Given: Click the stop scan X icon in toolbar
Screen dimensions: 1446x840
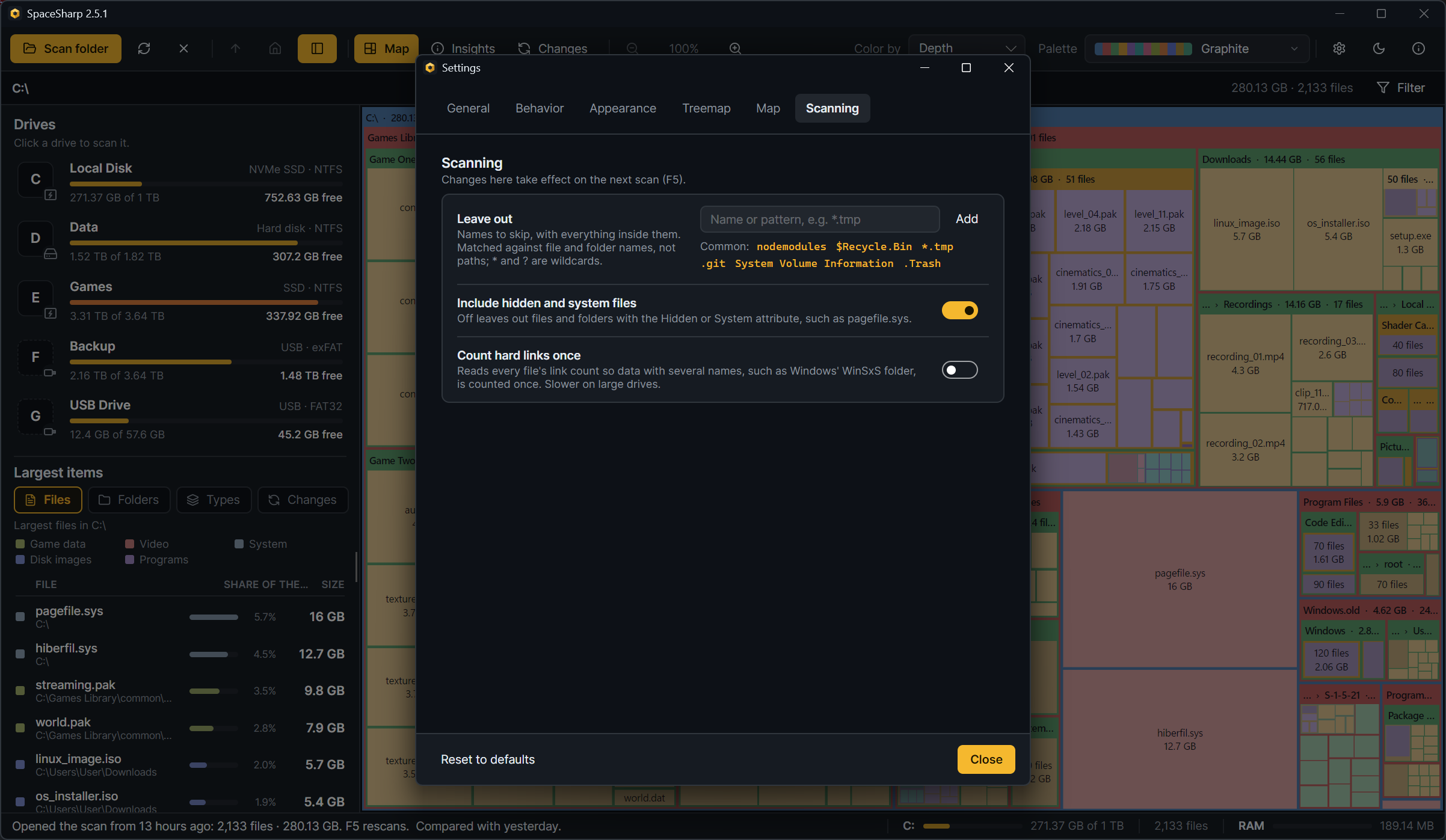Looking at the screenshot, I should tap(183, 49).
